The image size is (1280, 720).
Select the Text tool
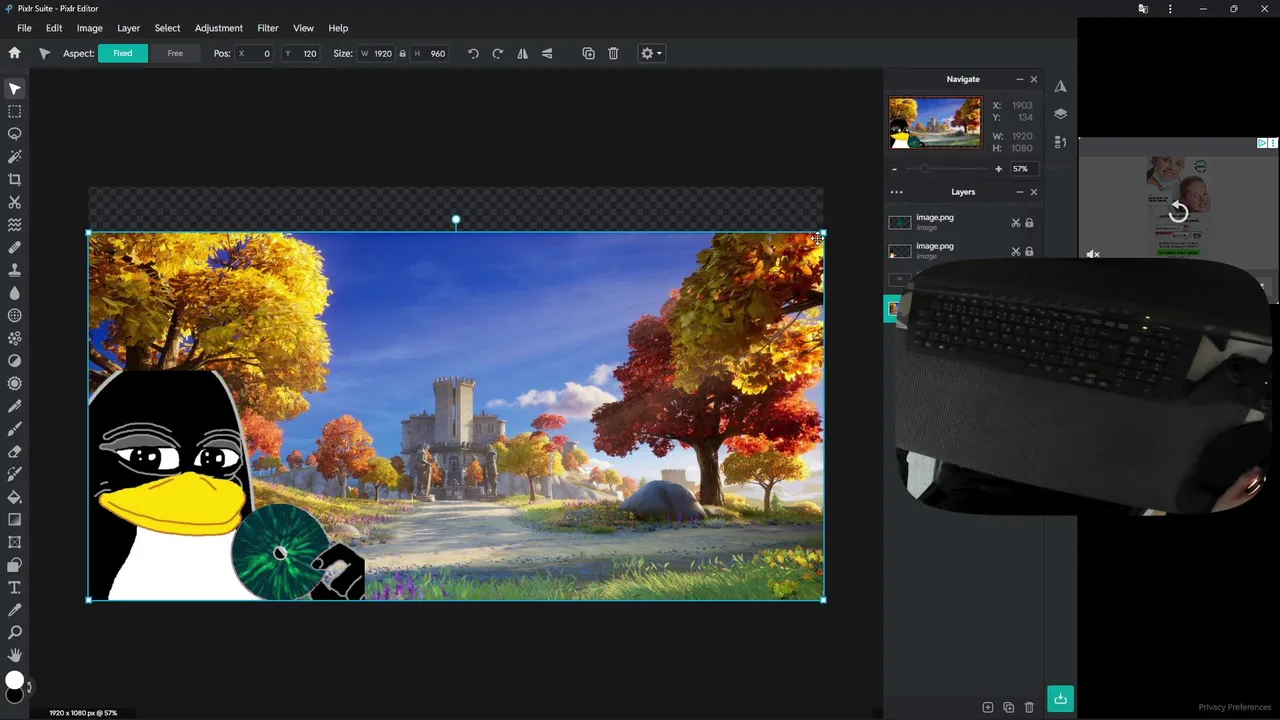pos(14,588)
